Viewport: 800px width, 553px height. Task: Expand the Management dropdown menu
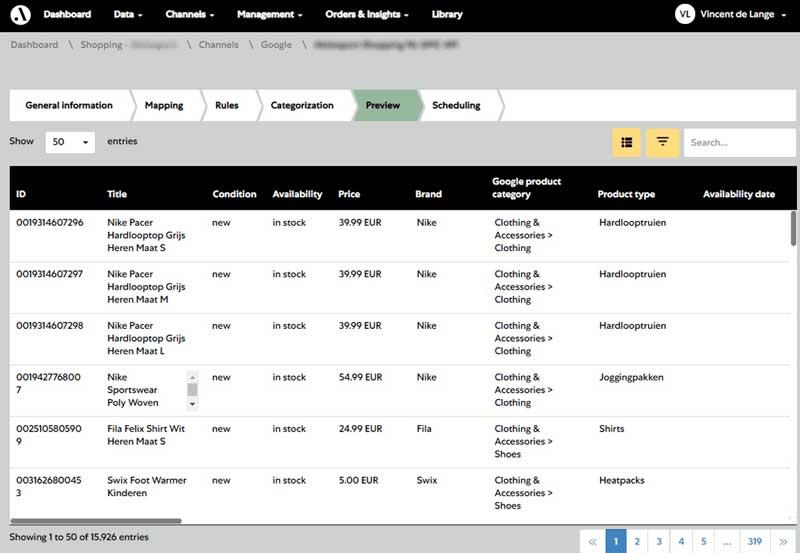click(x=269, y=14)
